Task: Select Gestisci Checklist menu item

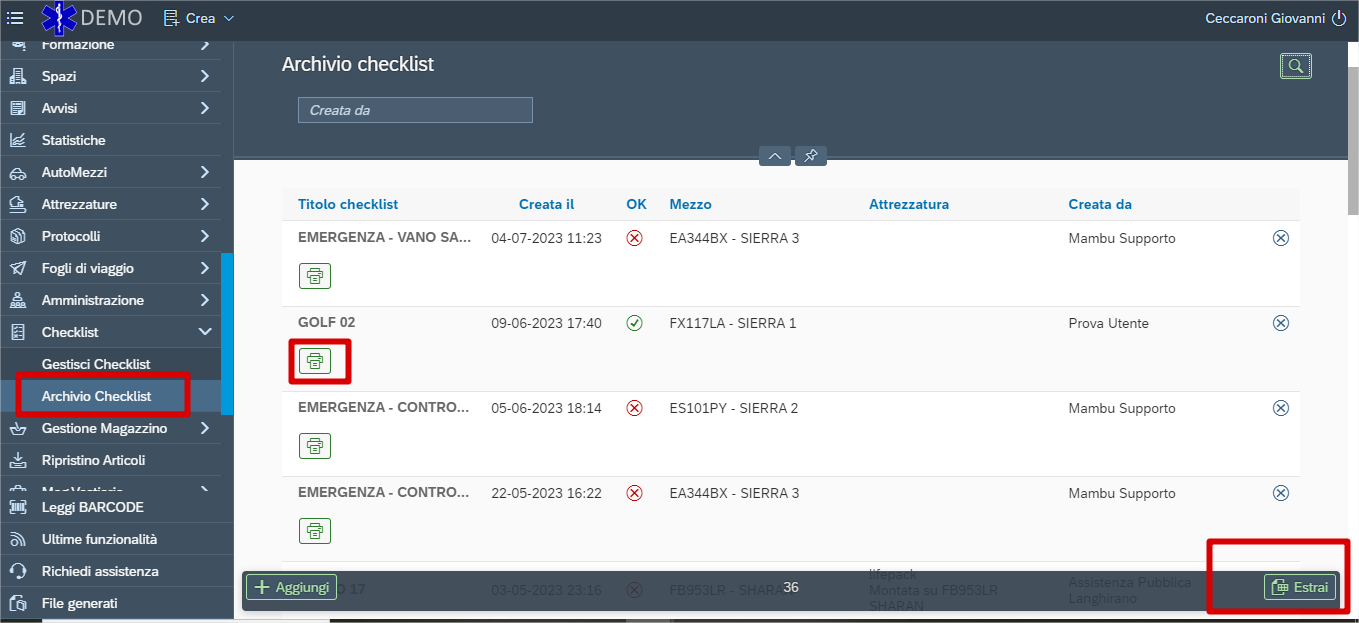Action: tap(96, 364)
